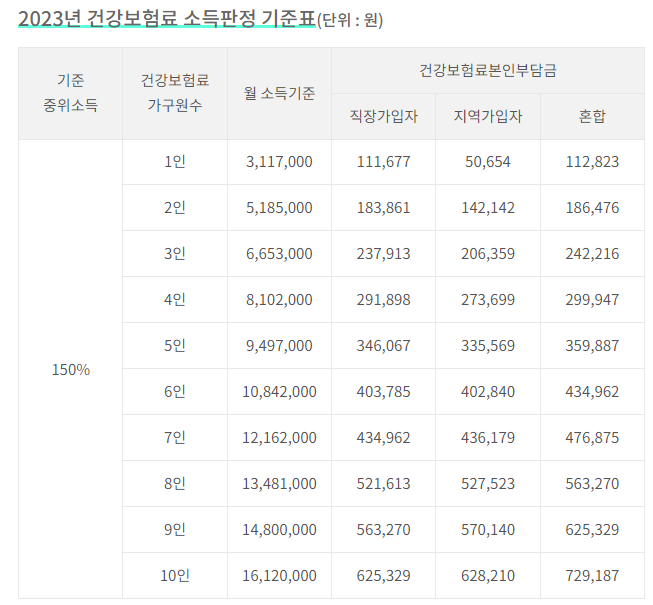Click the 436,179 cell
This screenshot has width=653, height=605.
pyautogui.click(x=488, y=438)
